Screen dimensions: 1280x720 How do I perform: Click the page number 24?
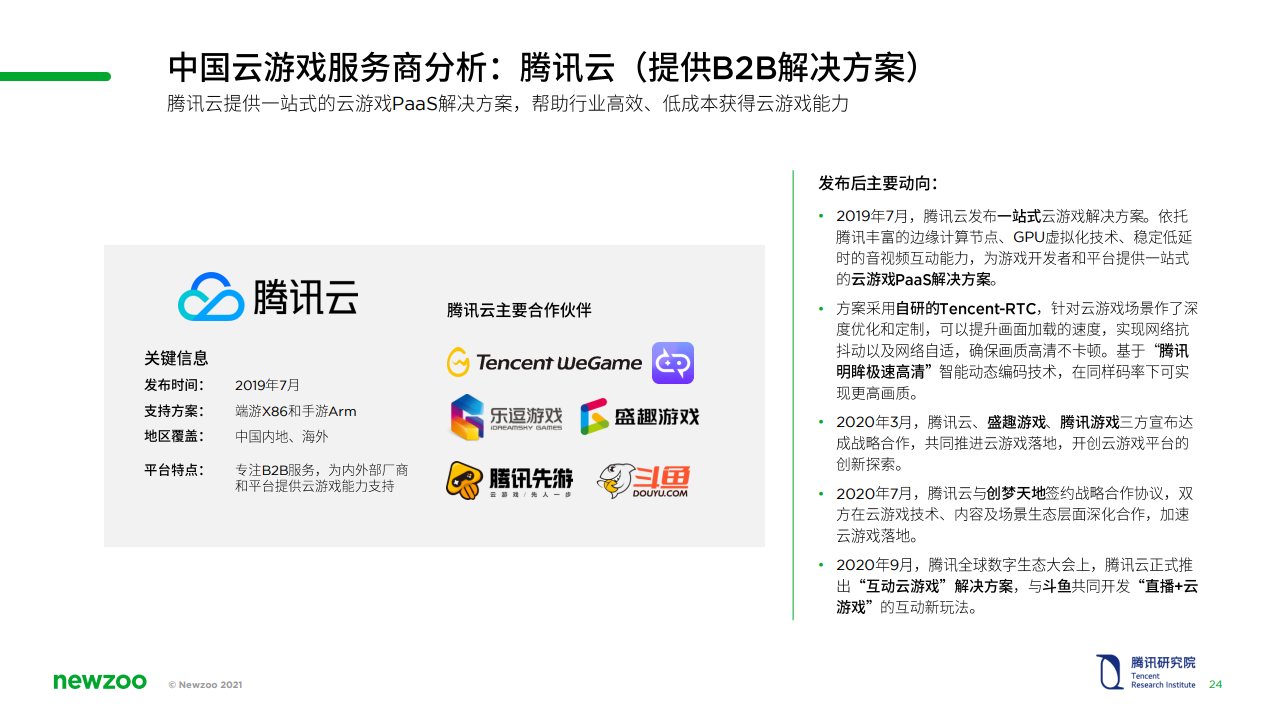pyautogui.click(x=1216, y=685)
